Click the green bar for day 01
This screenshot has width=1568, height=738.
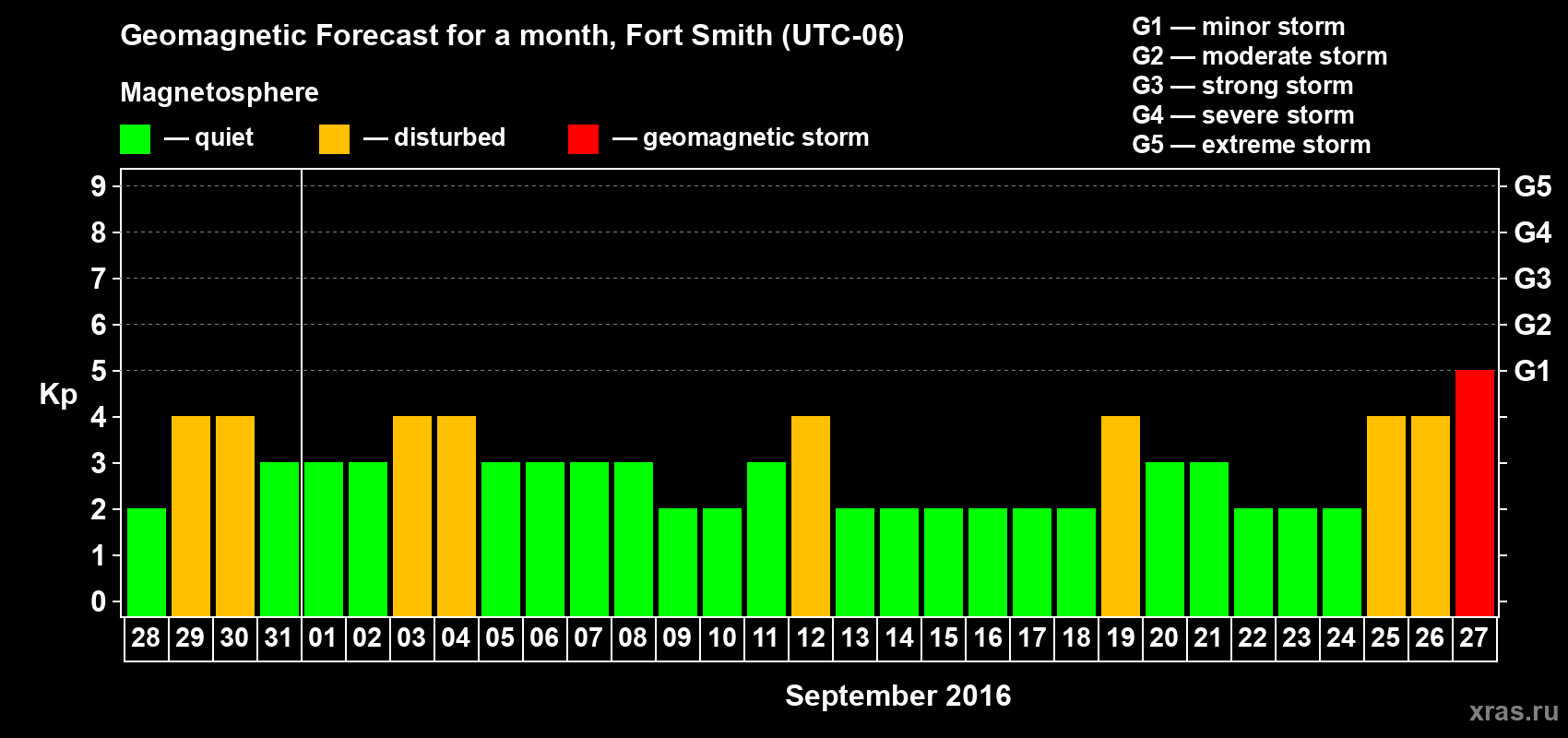point(324,539)
